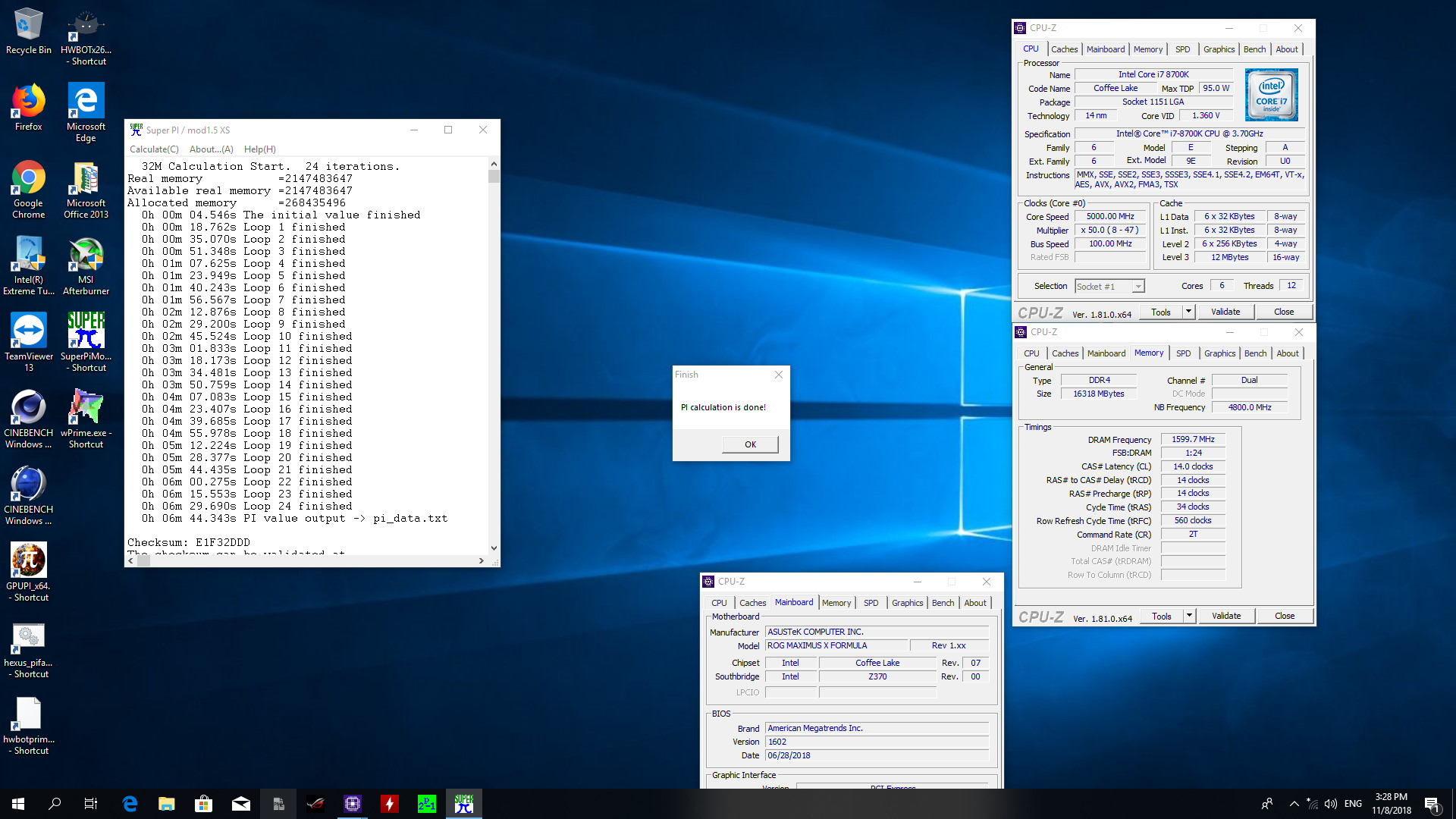The height and width of the screenshot is (819, 1456).
Task: Open Firefox from the desktop
Action: click(28, 108)
